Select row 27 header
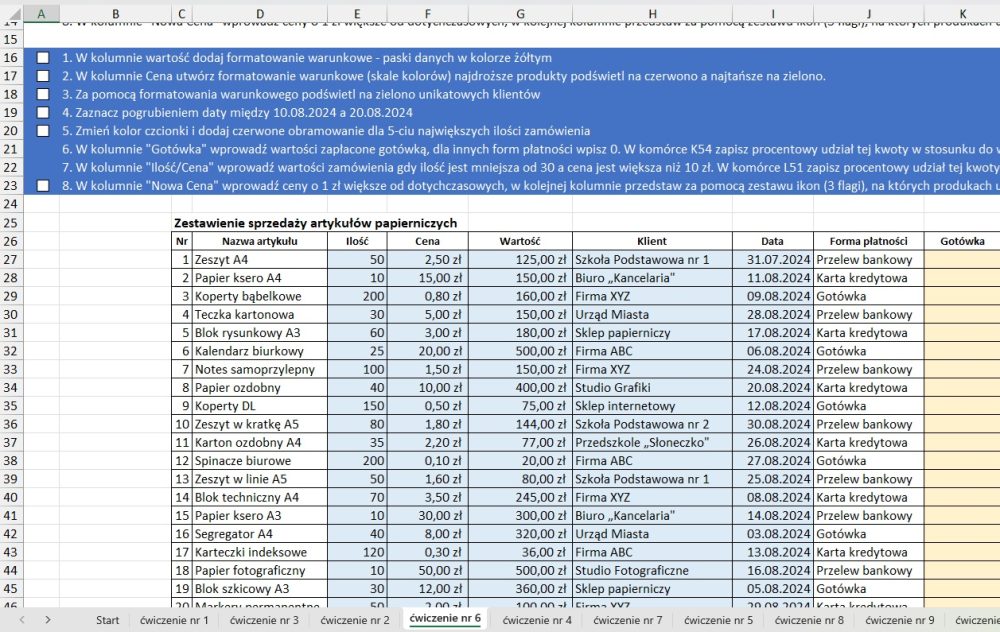This screenshot has width=1000, height=632. [11, 260]
